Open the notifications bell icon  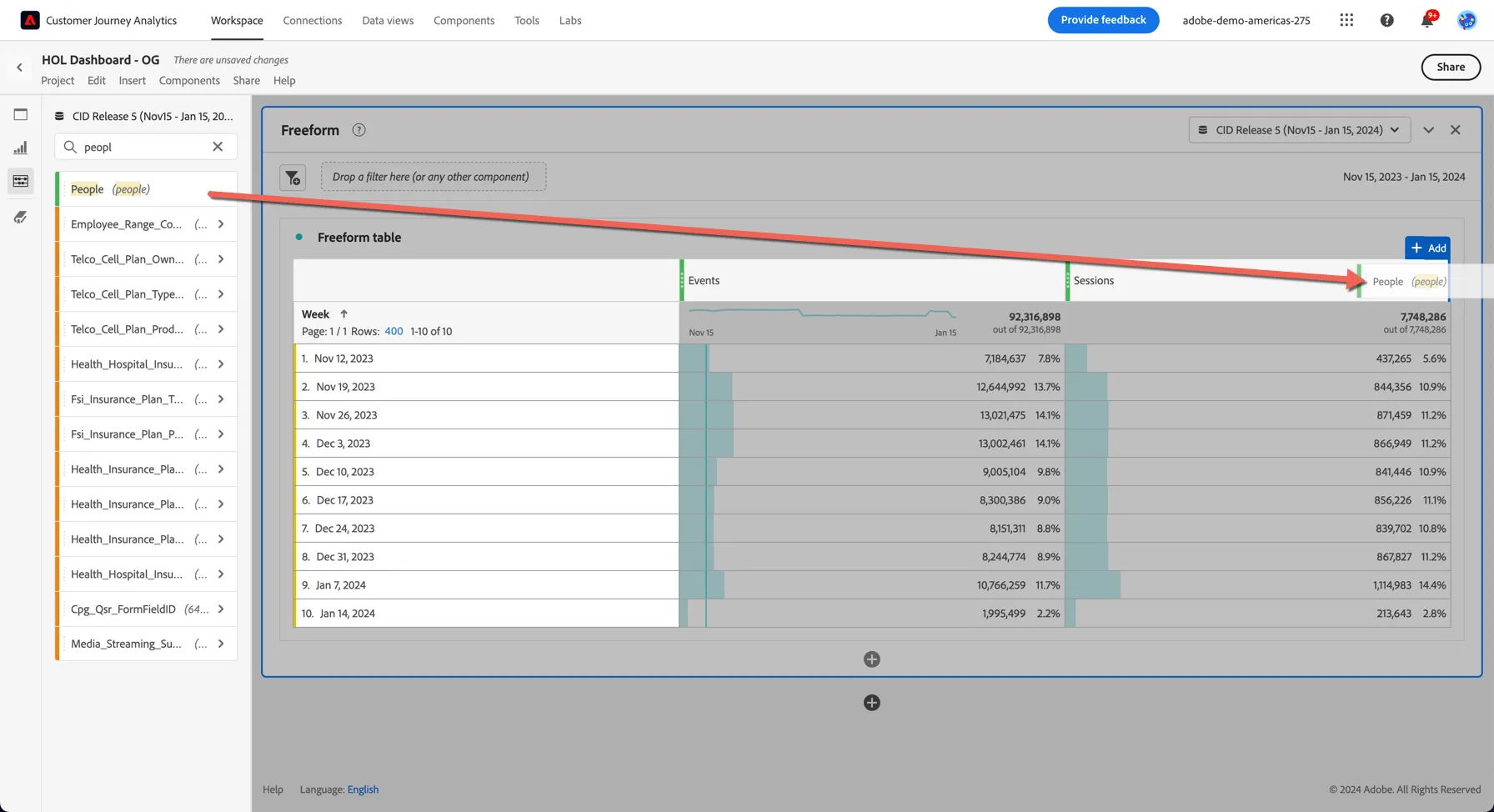point(1427,20)
